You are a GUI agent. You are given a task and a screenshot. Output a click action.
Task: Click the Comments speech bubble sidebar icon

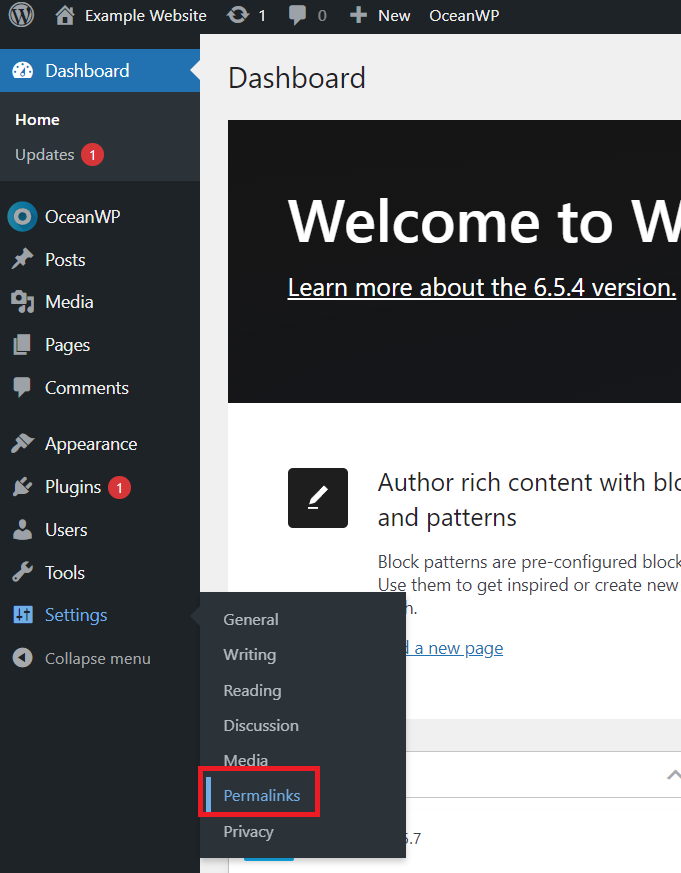tap(22, 388)
